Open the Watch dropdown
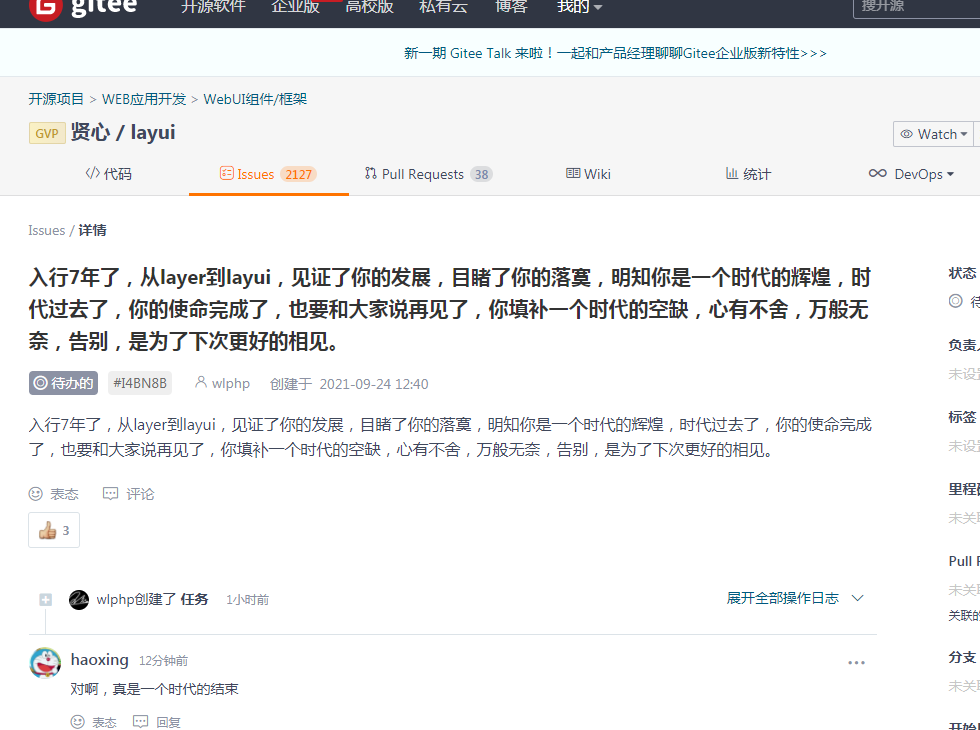 point(934,134)
